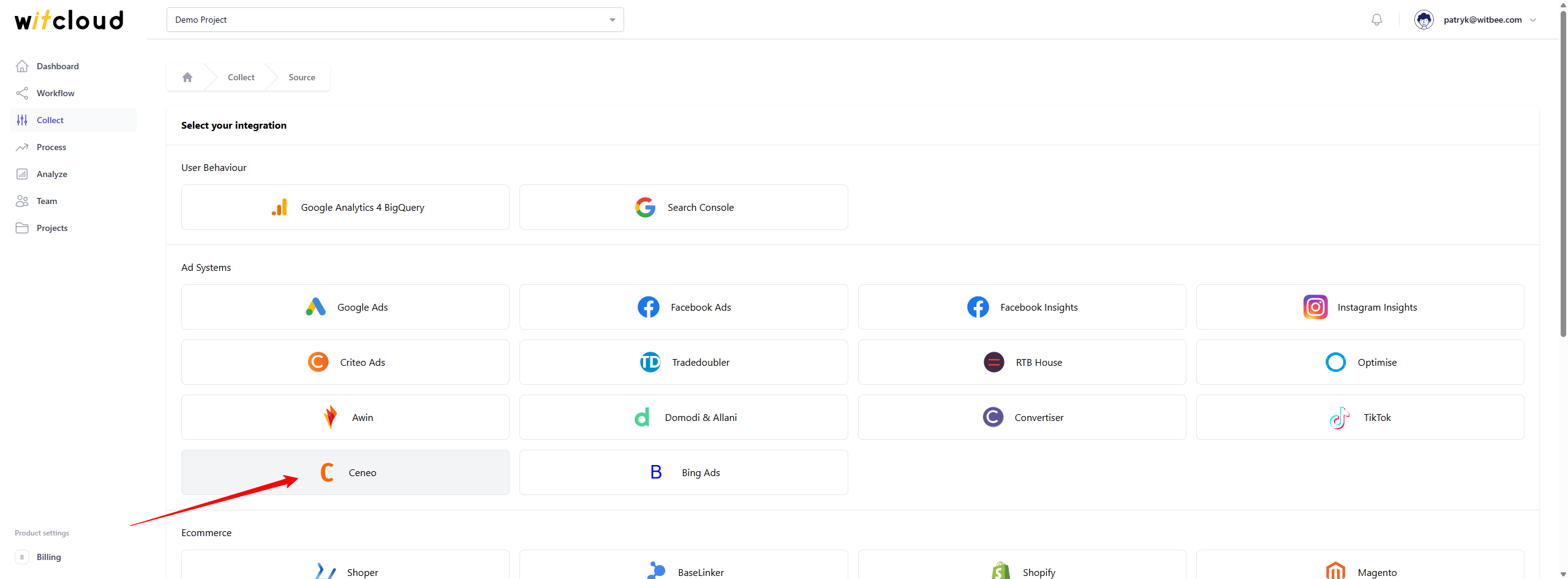The image size is (1568, 579).
Task: Click the Bing Ads B logo
Action: [656, 472]
